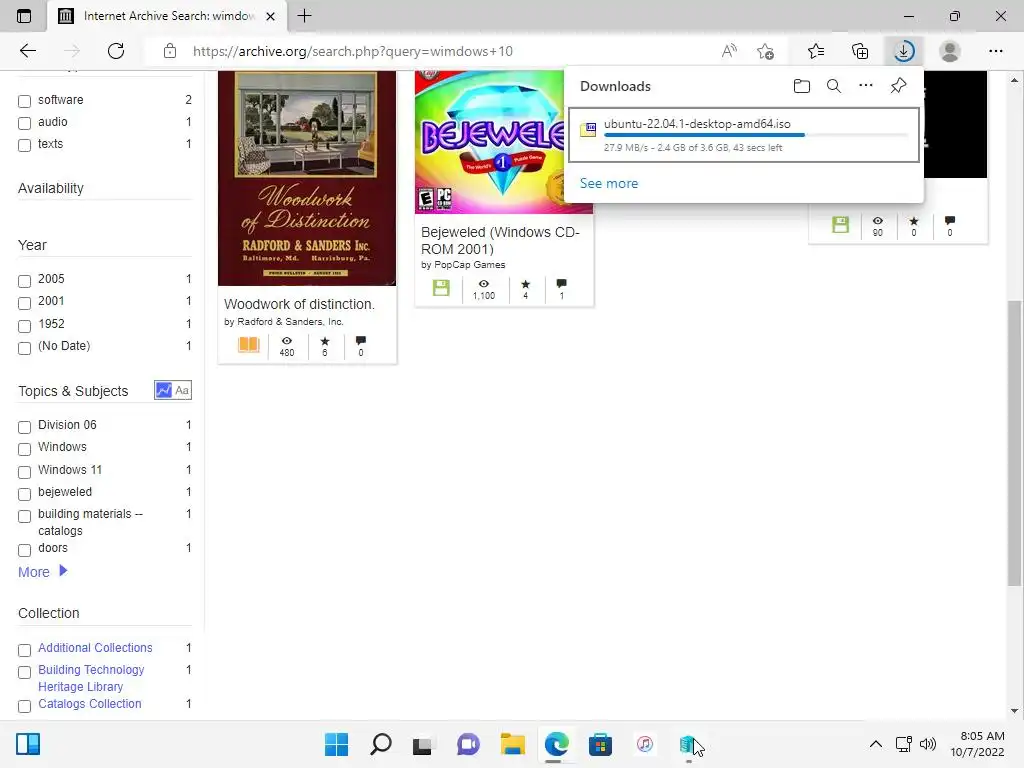Open Bejeweled (Windows CD-ROM 2001) title link

point(500,240)
